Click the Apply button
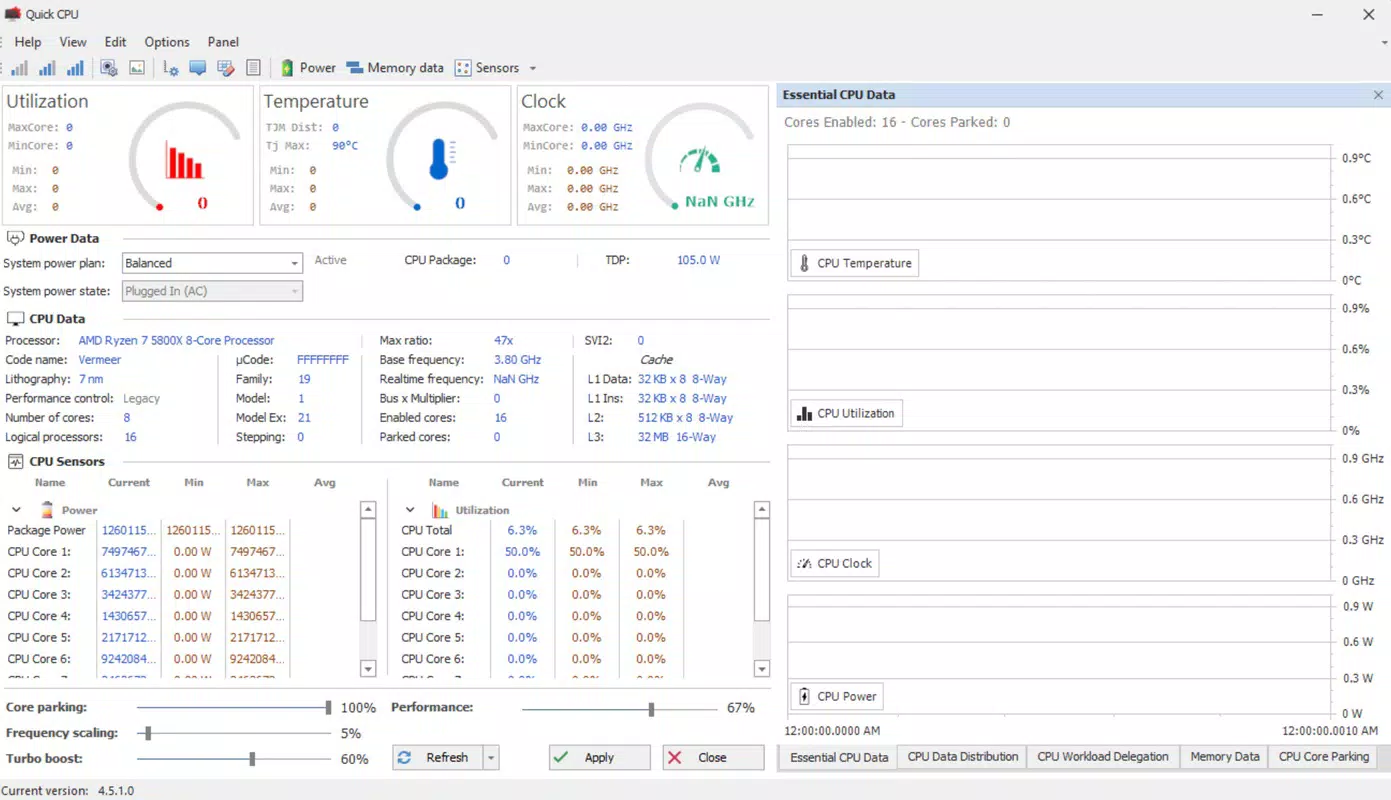The width and height of the screenshot is (1391, 800). 599,758
